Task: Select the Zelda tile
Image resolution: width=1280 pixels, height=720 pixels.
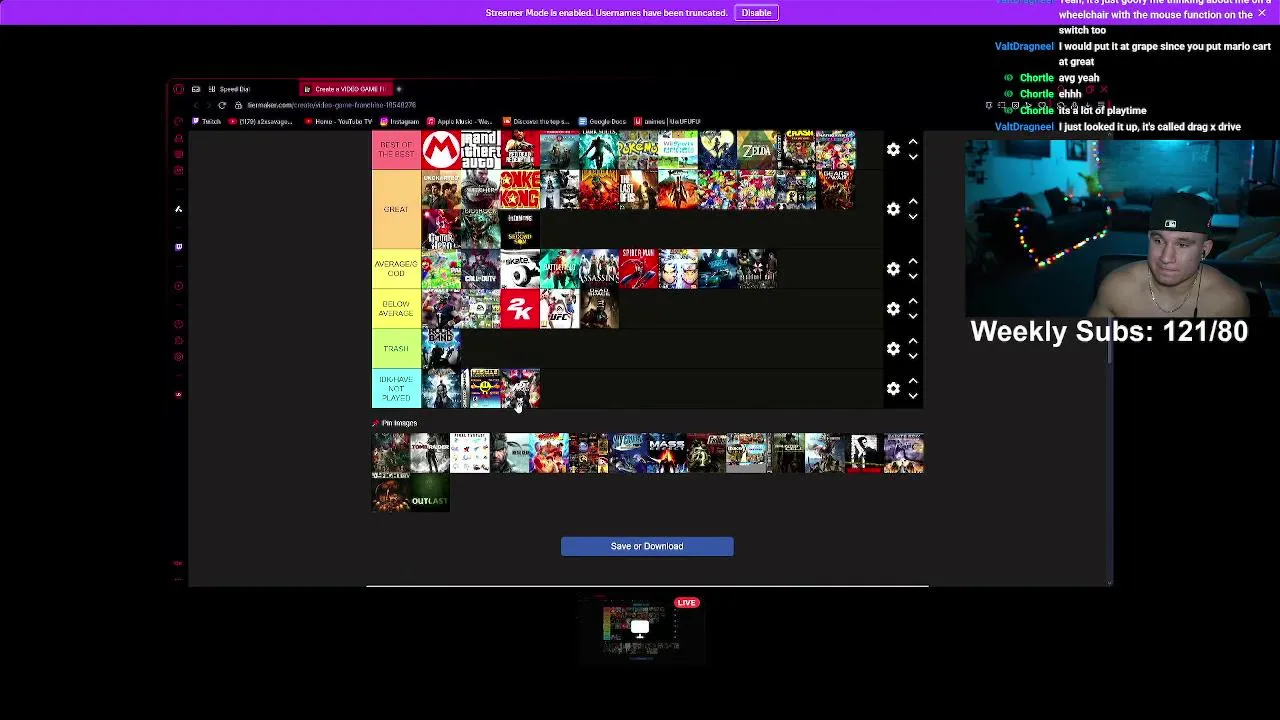Action: point(757,149)
